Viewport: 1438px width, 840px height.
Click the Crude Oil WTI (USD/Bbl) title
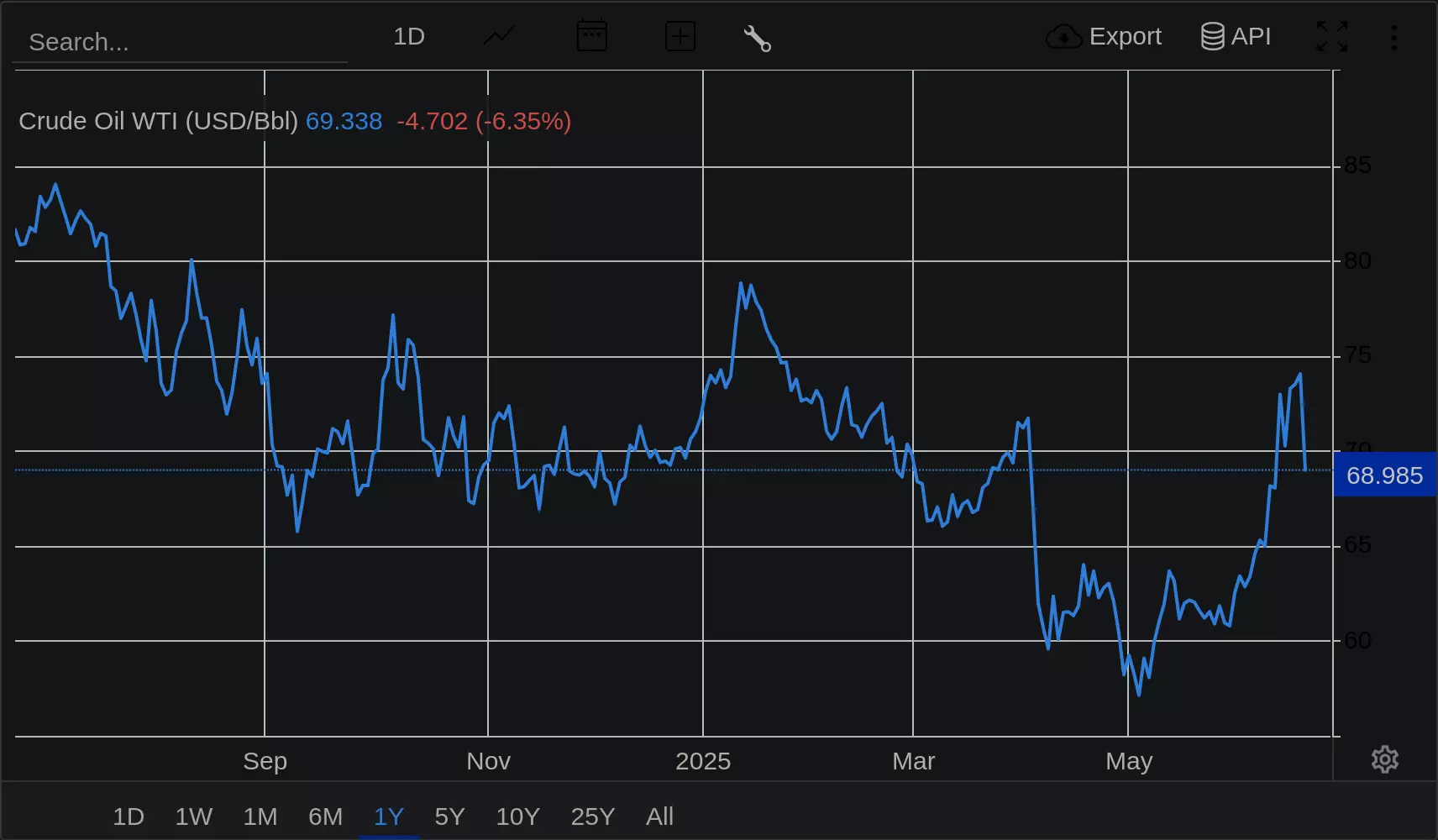[158, 121]
